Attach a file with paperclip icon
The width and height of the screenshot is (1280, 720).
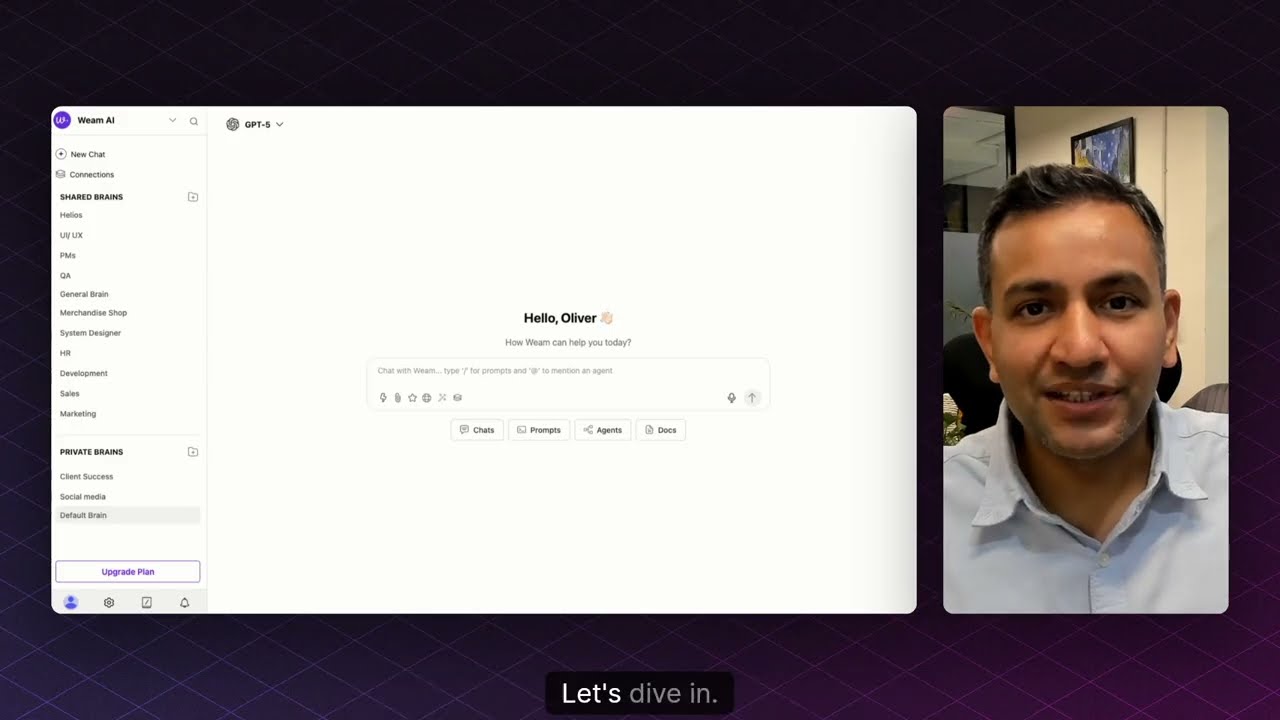click(397, 398)
